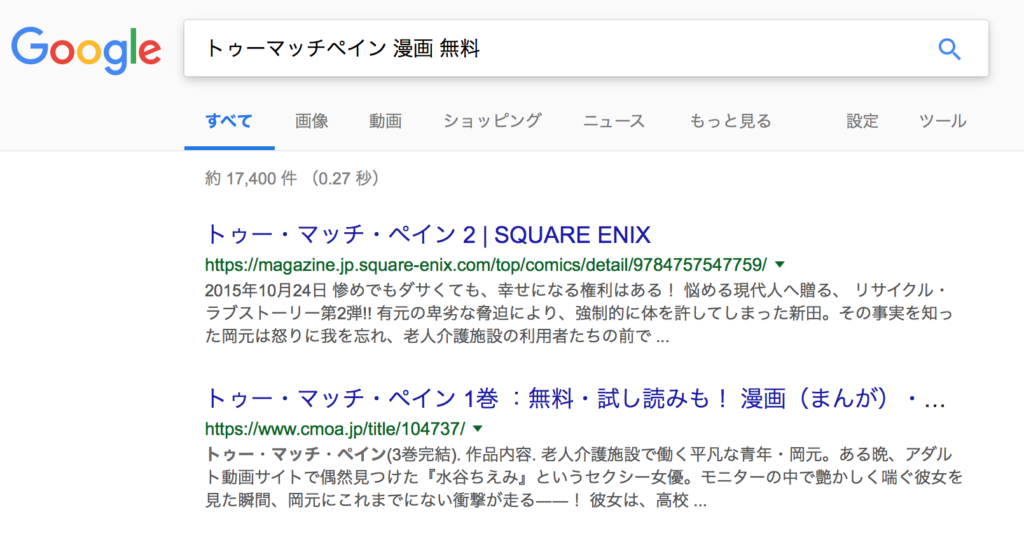Open the ニュース tab
Image resolution: width=1024 pixels, height=533 pixels.
(613, 121)
